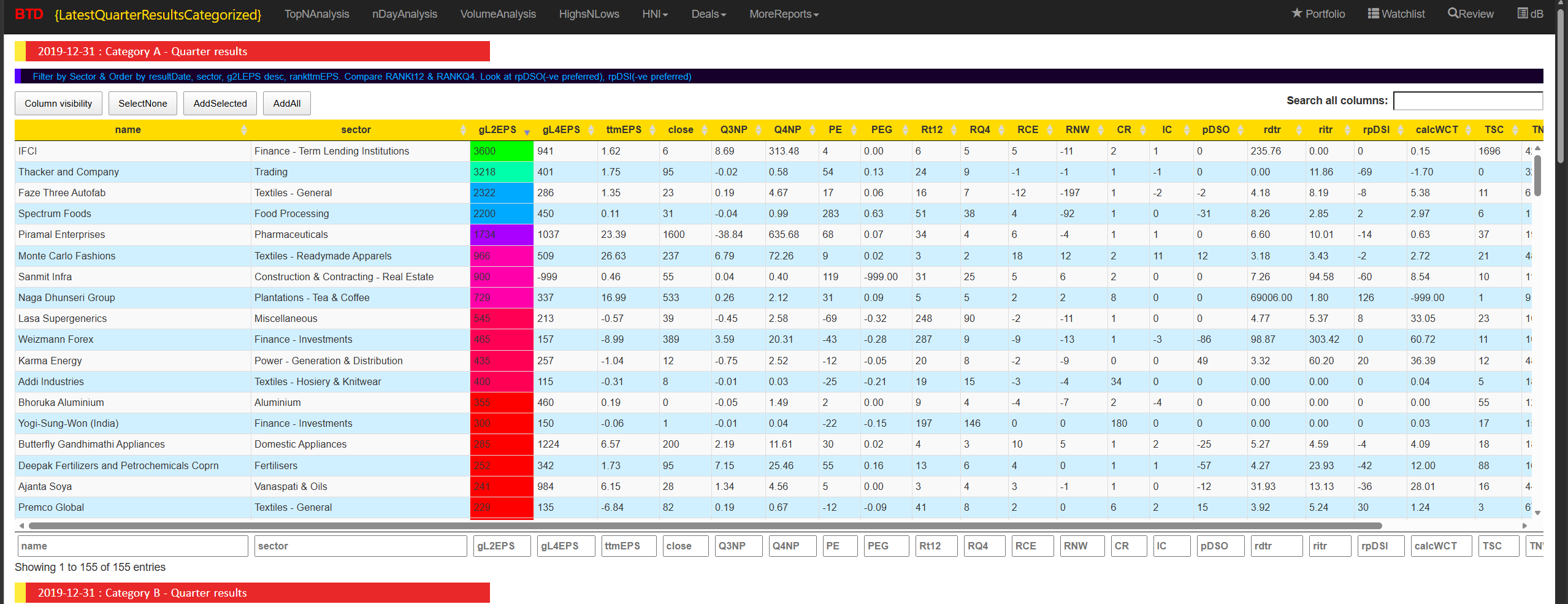Screen dimensions: 1568x604
Task: Focus the gL2EPS filter box
Action: tap(502, 546)
